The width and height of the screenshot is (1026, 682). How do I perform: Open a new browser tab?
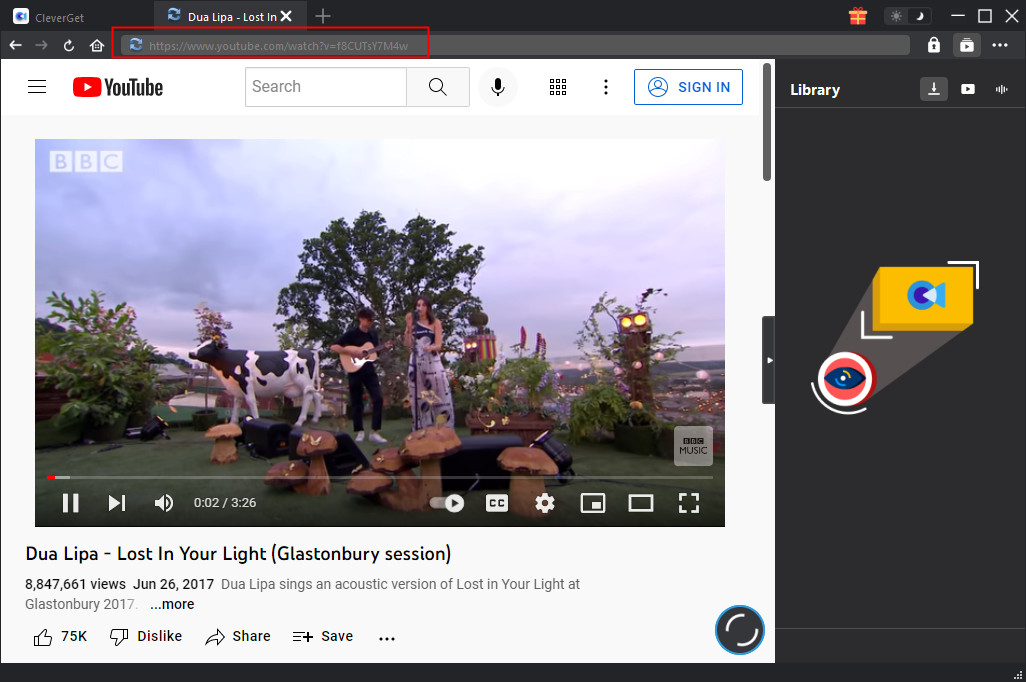323,16
